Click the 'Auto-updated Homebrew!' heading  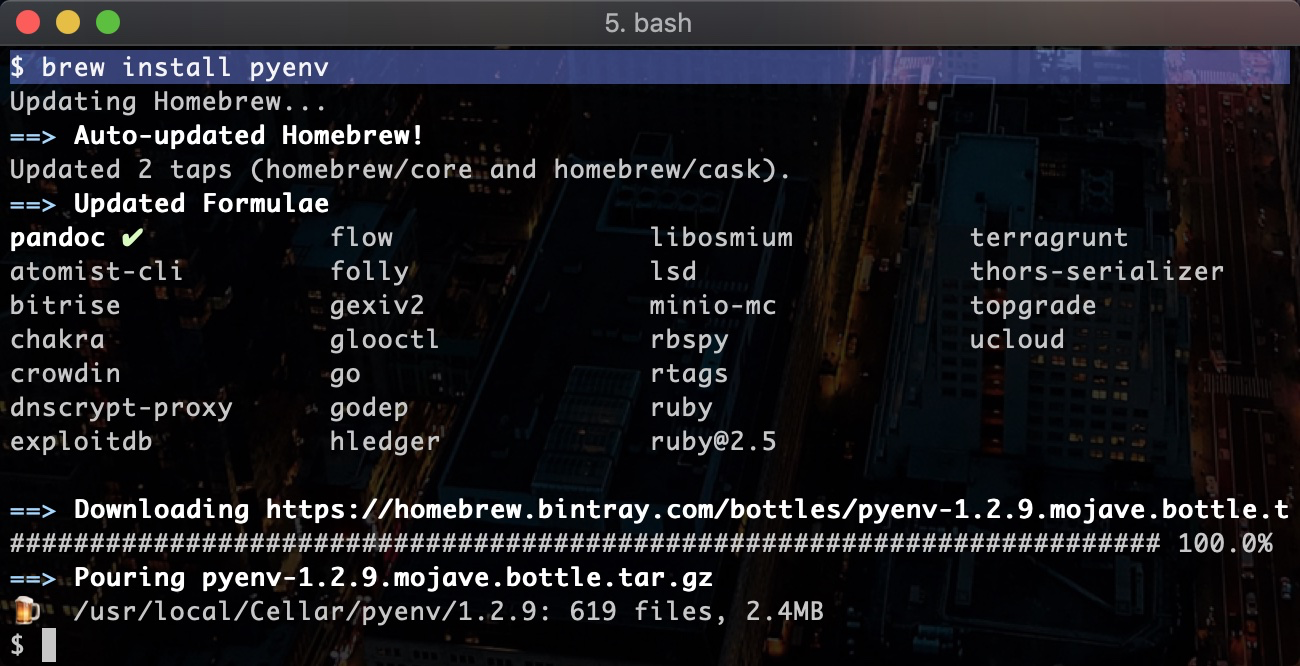click(x=249, y=136)
